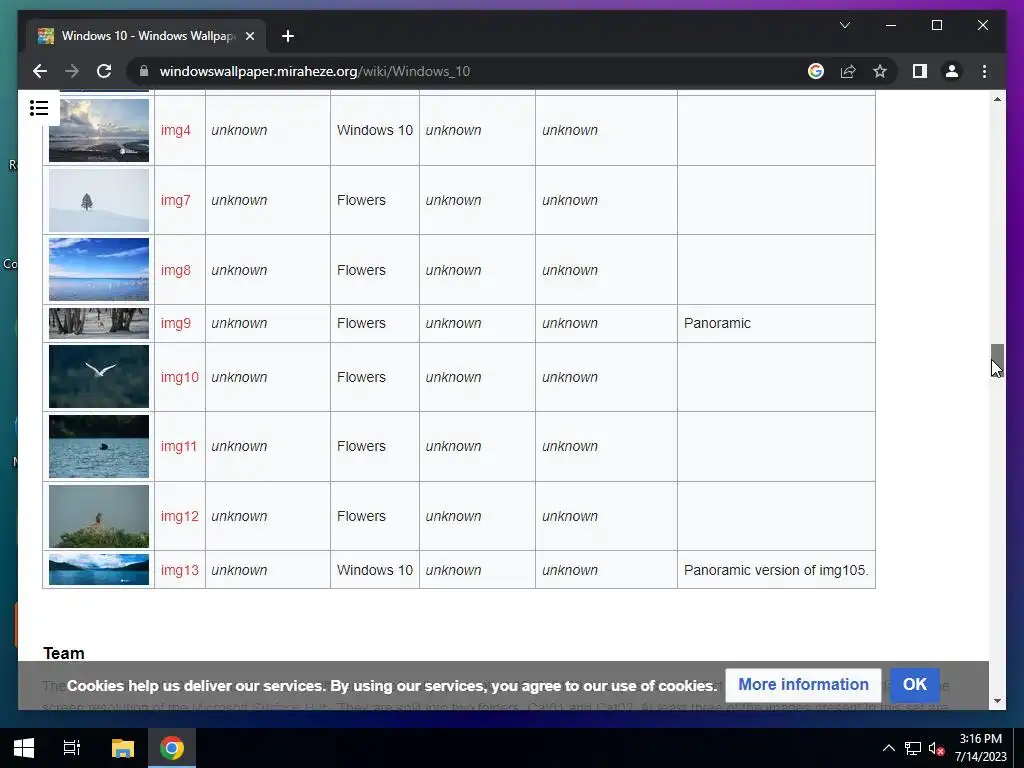The height and width of the screenshot is (768, 1024).
Task: Select 'Panoramic' note in img9 row
Action: click(x=717, y=323)
